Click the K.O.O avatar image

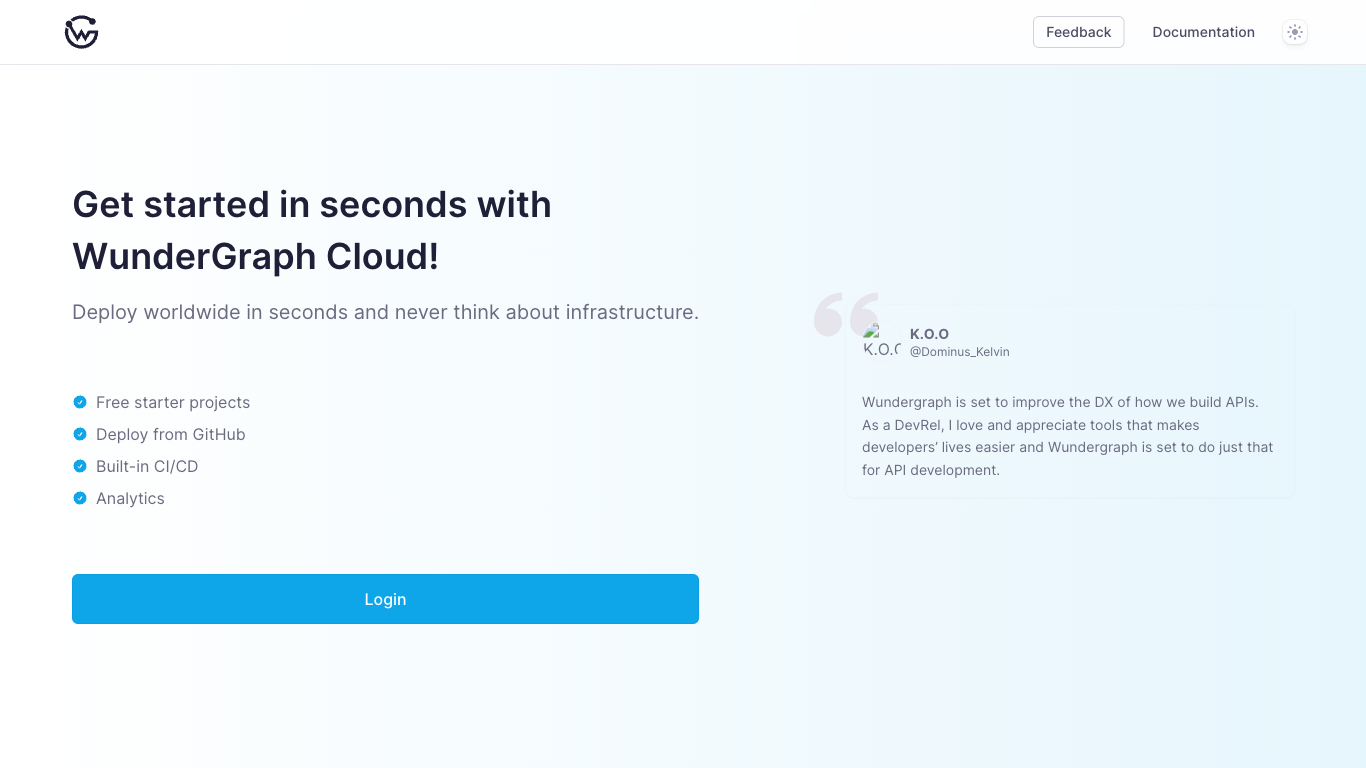point(881,341)
